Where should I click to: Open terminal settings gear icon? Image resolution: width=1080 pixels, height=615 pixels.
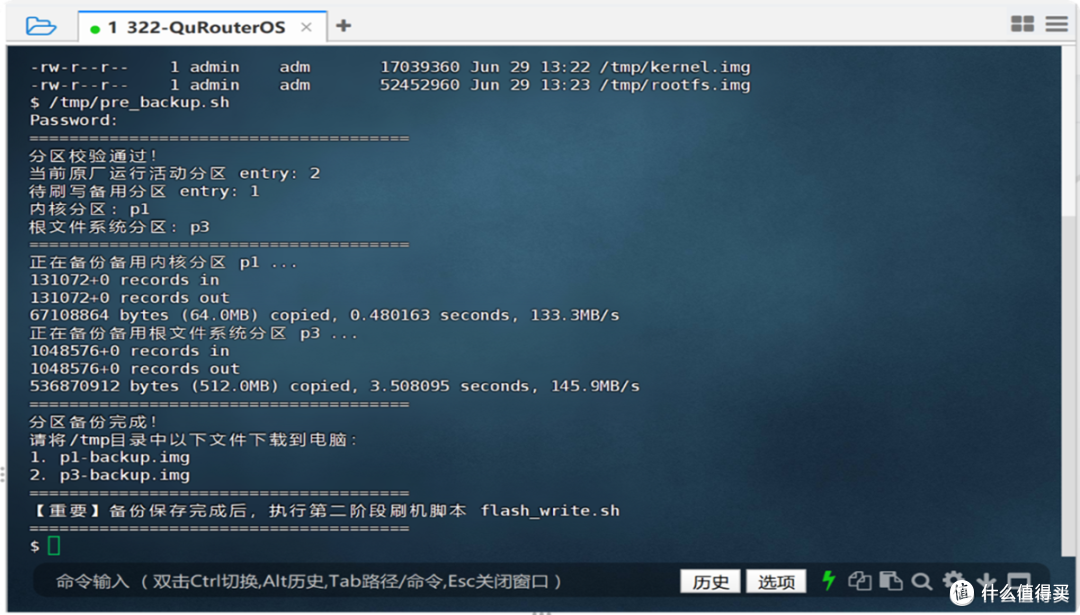point(953,581)
